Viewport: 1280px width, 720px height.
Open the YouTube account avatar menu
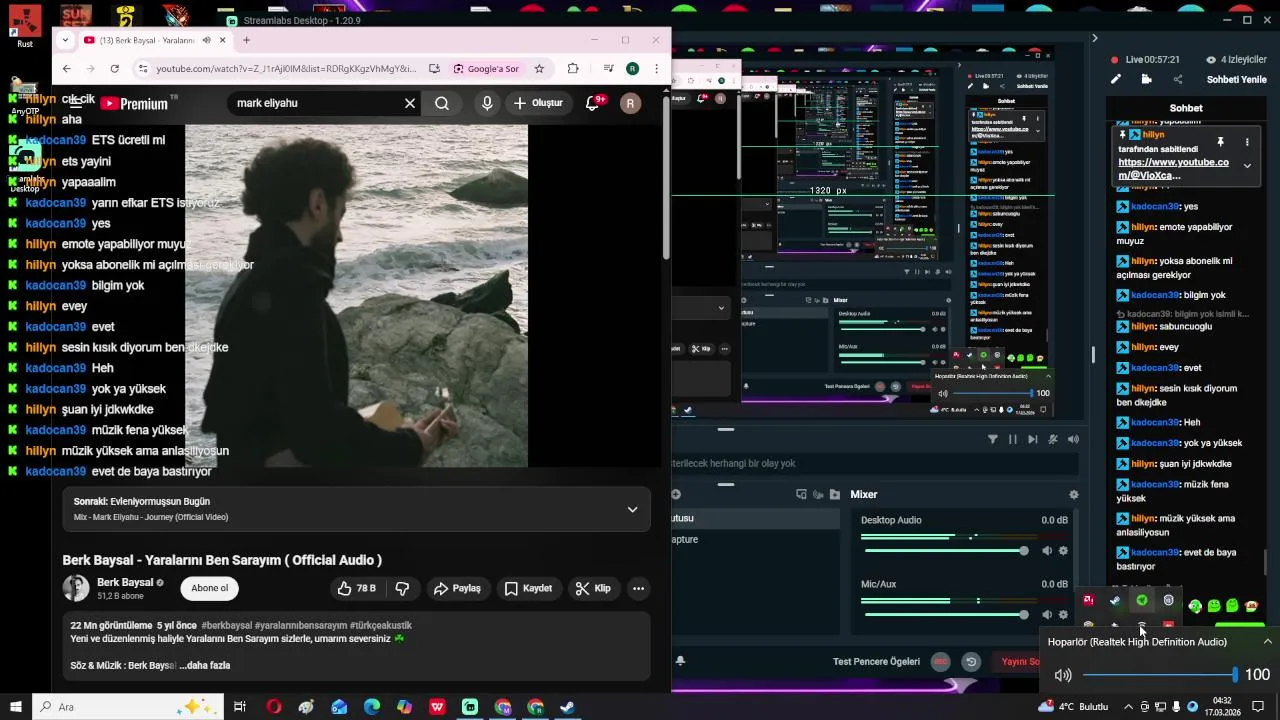[630, 103]
